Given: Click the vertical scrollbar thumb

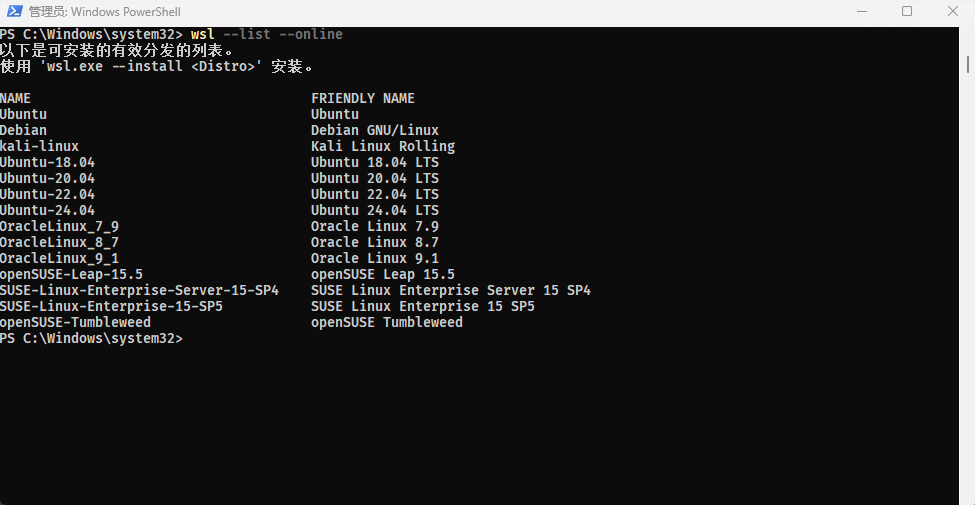Looking at the screenshot, I should pos(968,63).
